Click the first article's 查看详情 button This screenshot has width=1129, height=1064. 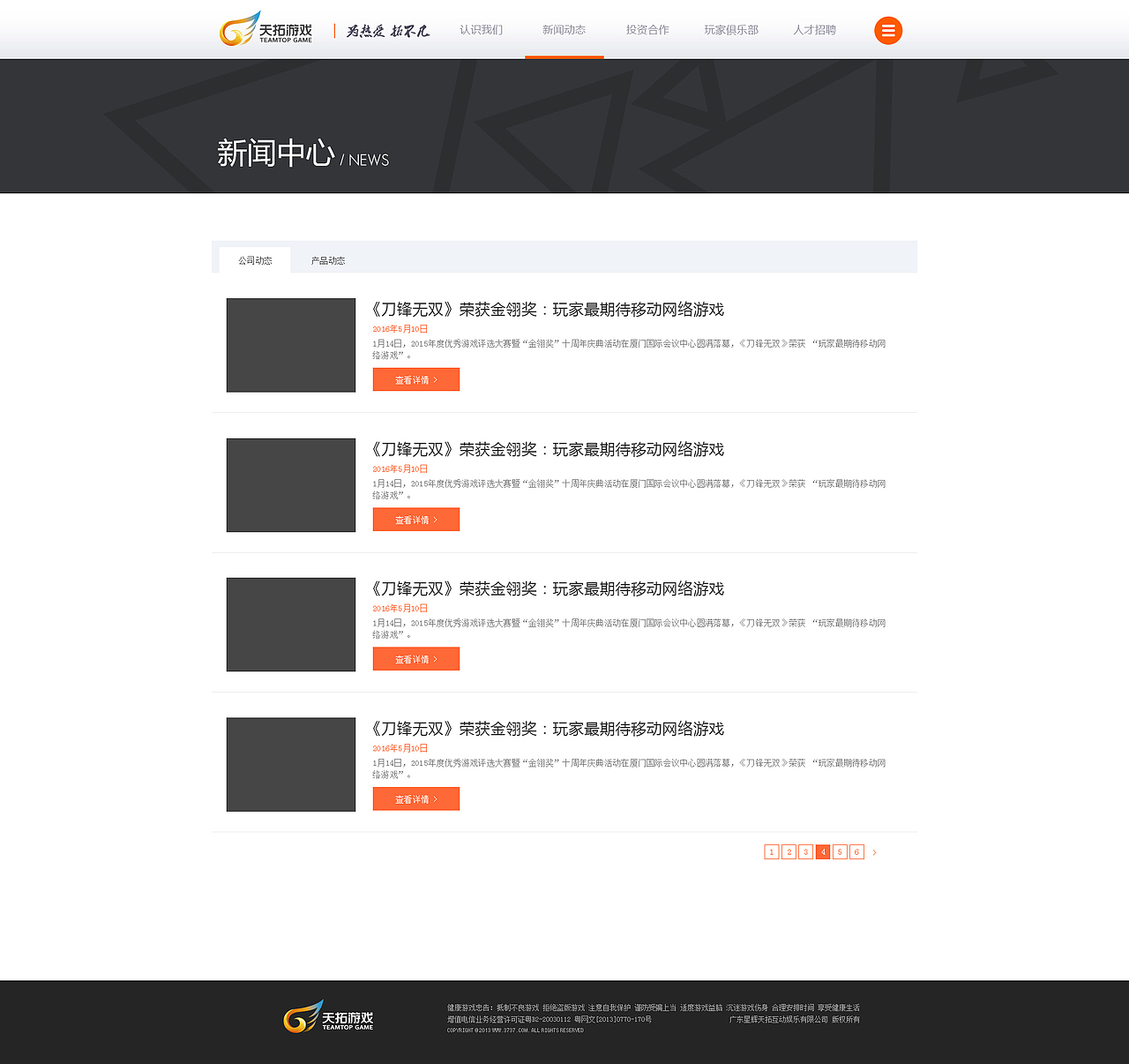(x=416, y=379)
